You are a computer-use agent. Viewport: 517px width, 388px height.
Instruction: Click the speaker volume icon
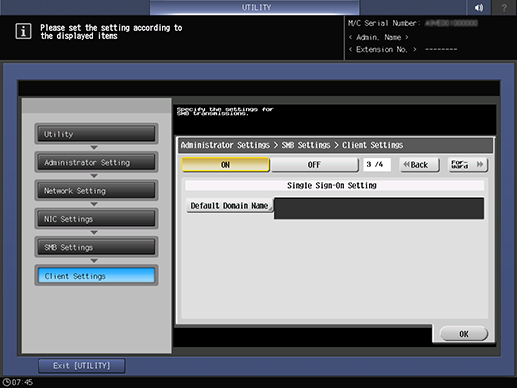(x=479, y=7)
